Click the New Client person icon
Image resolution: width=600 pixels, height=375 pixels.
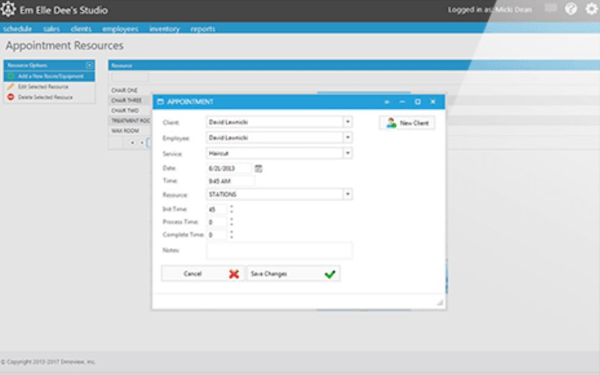391,123
